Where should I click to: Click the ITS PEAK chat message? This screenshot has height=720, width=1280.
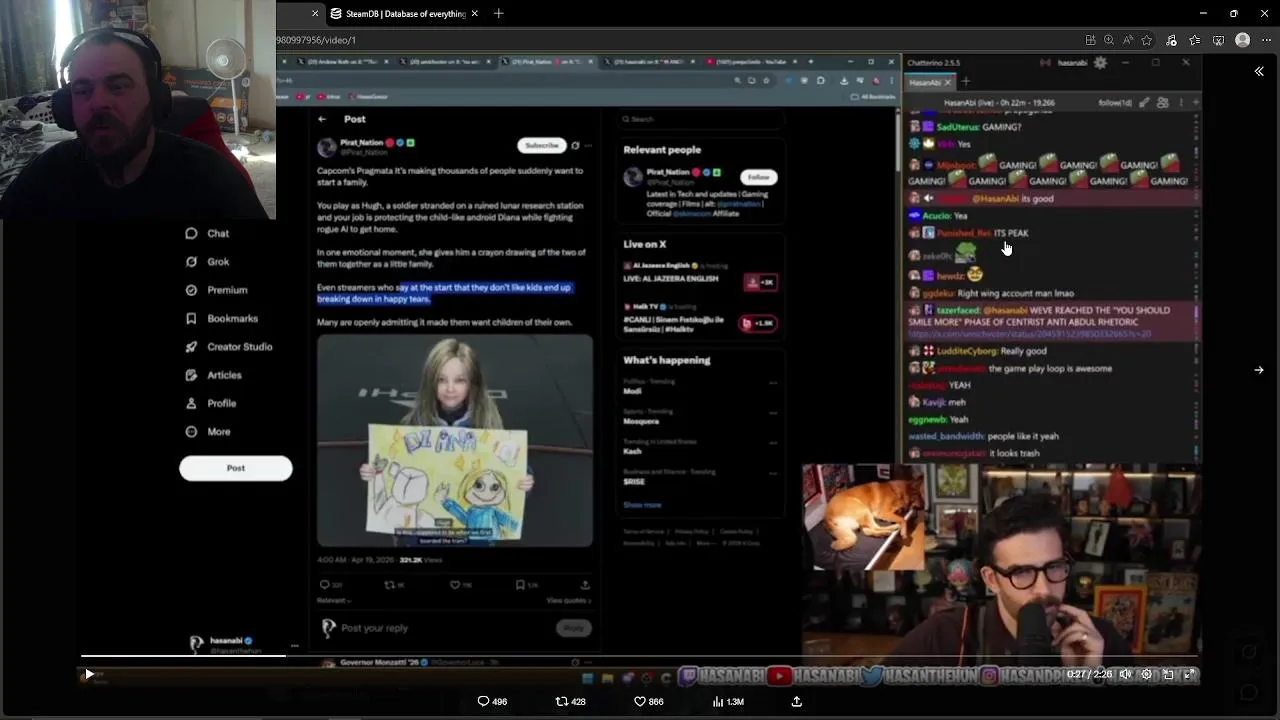[x=1011, y=233]
